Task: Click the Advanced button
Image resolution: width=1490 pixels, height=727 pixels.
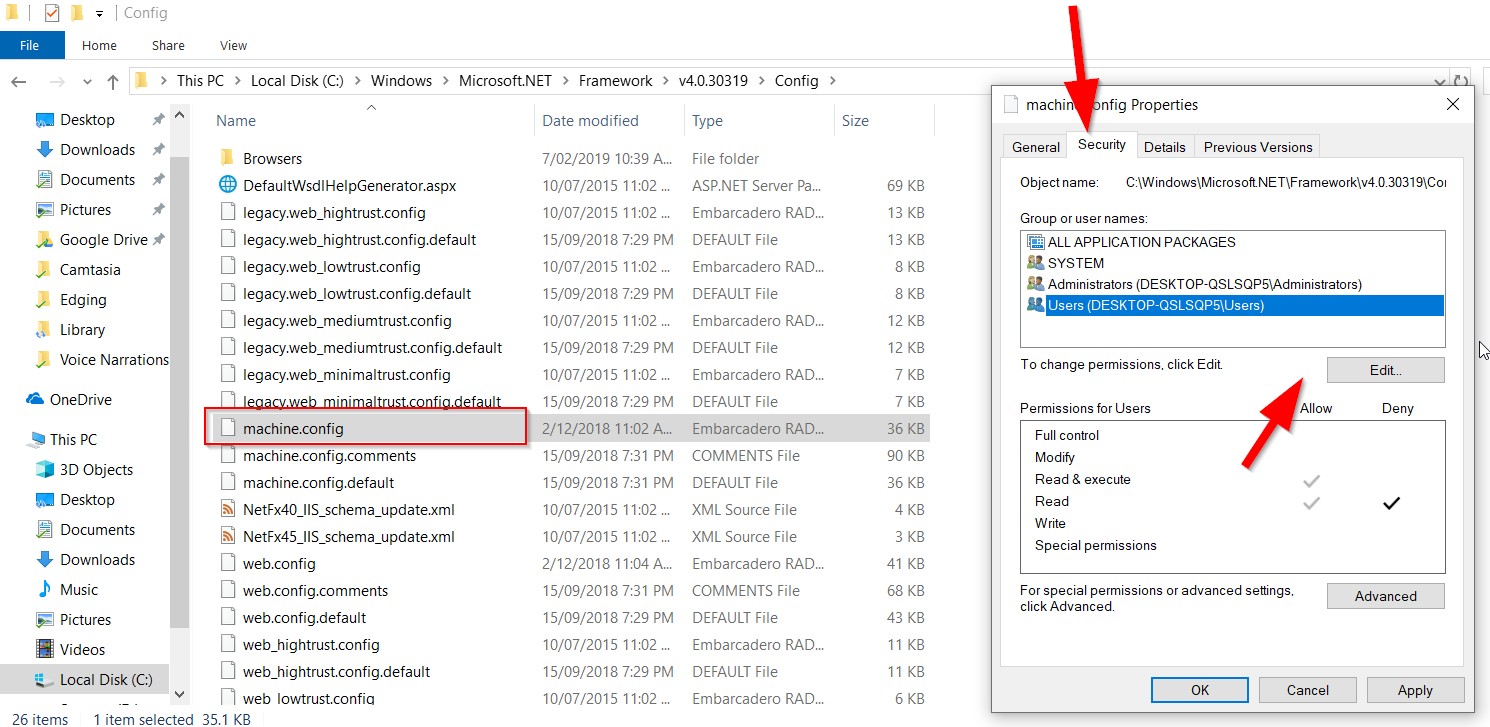Action: pos(1385,596)
